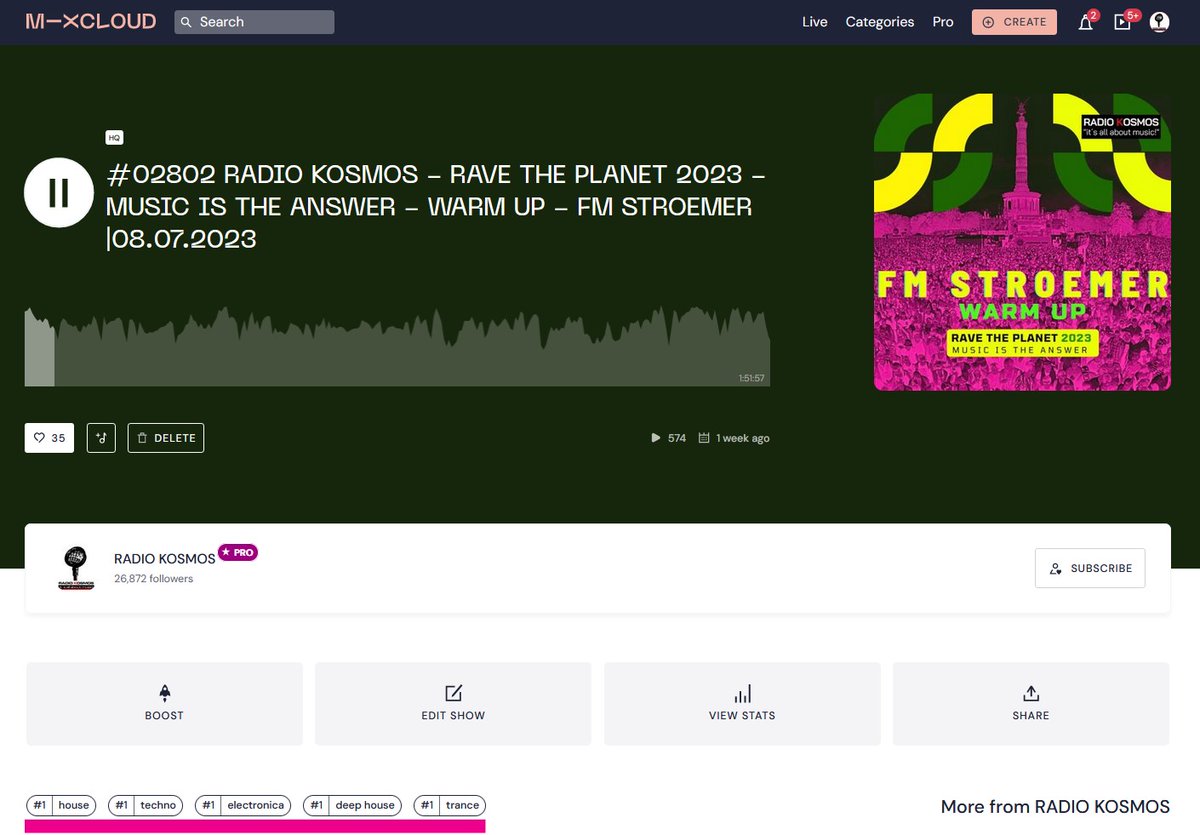Open the #1 trance tag
This screenshot has width=1200, height=835.
(x=449, y=805)
